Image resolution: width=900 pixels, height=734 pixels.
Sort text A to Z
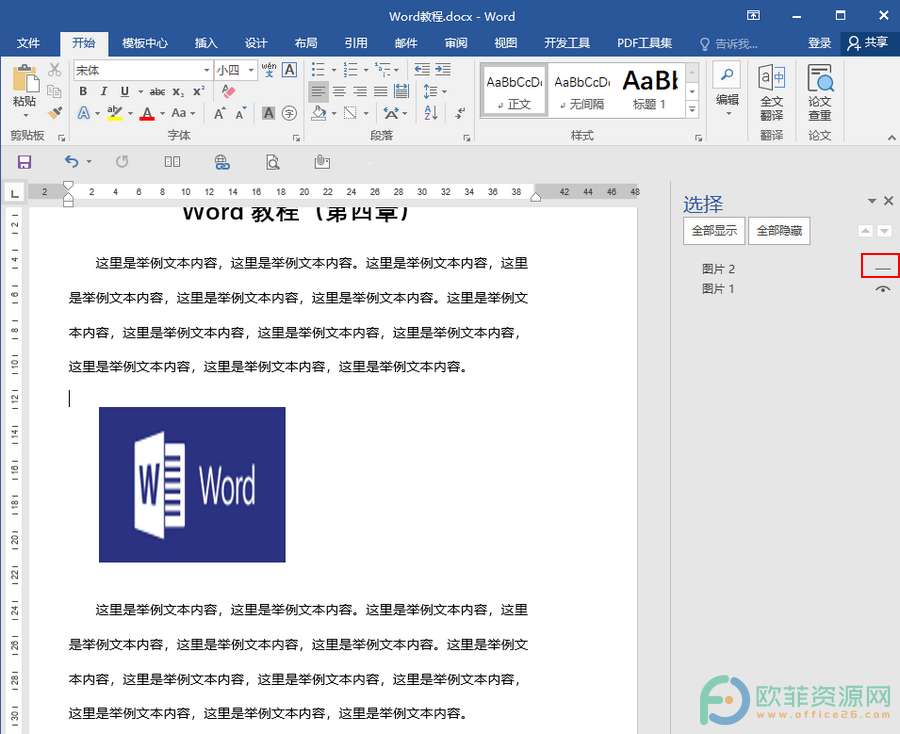(431, 113)
